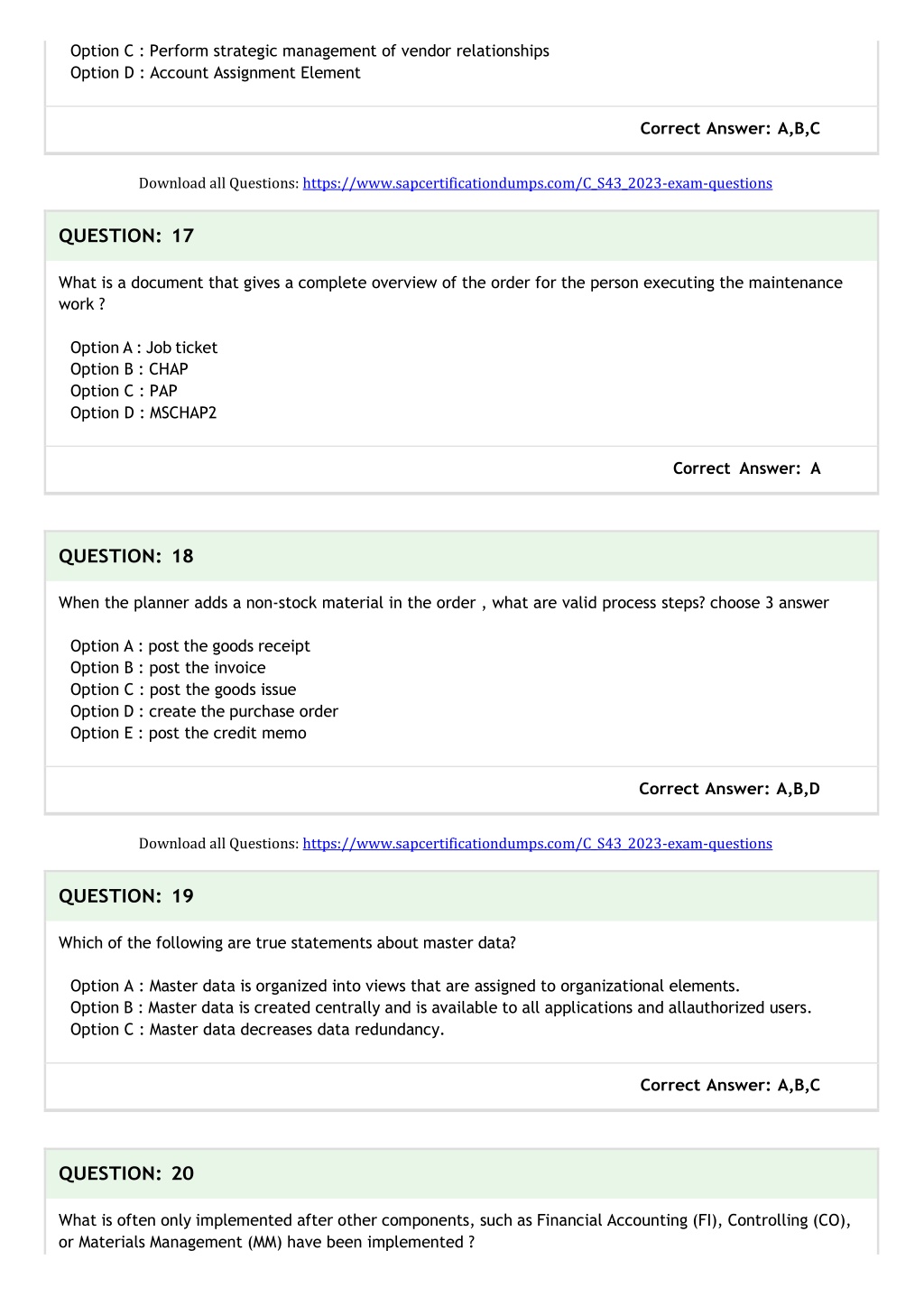Select Option E post the credit memo
The height and width of the screenshot is (1306, 924).
click(x=189, y=733)
